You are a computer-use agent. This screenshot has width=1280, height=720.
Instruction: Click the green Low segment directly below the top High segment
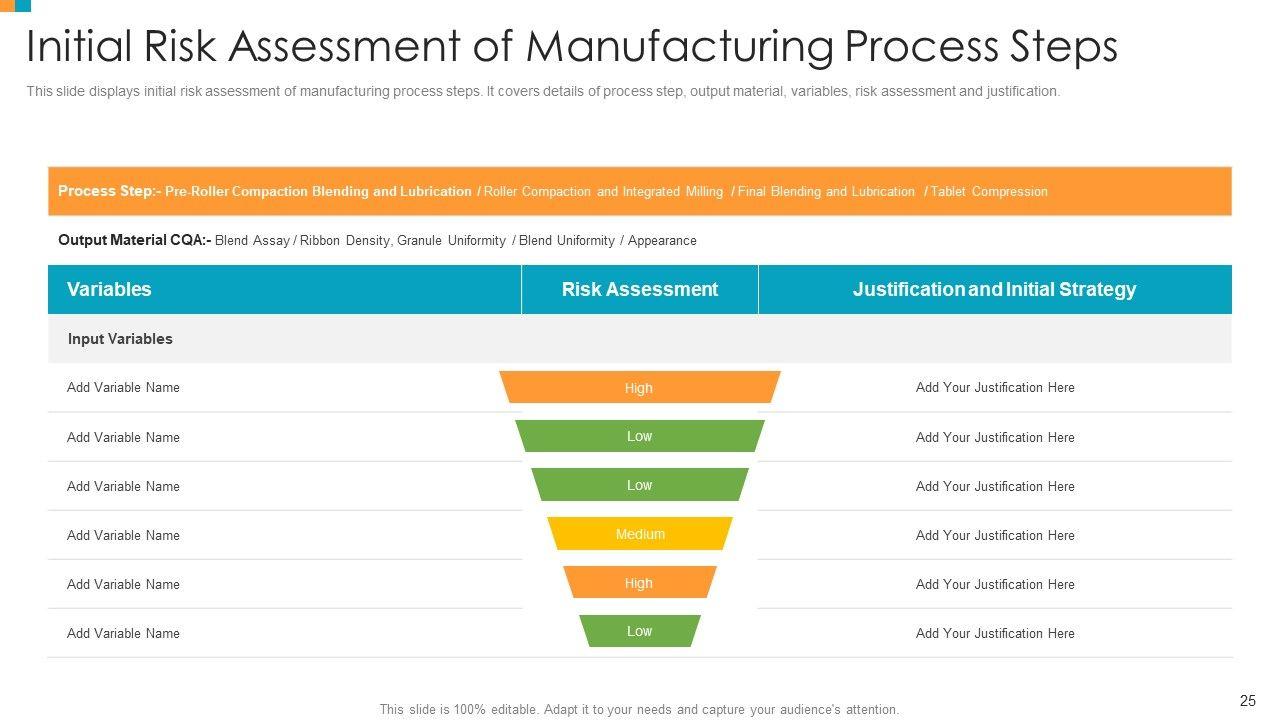click(639, 436)
